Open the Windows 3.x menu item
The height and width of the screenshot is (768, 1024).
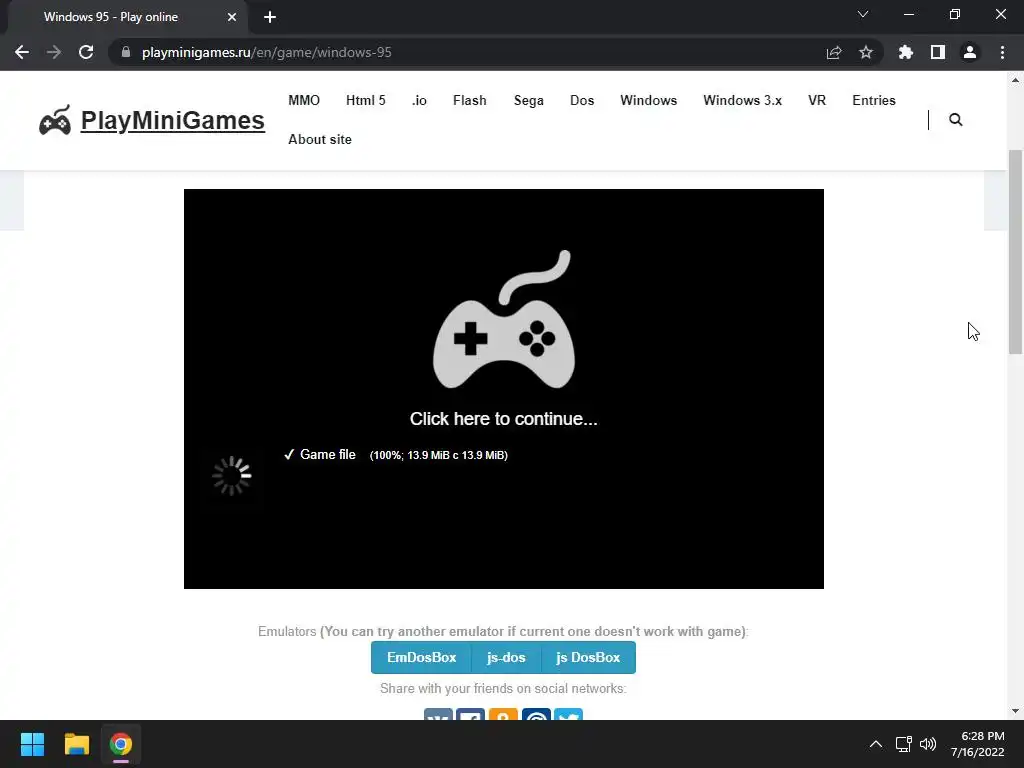(743, 101)
